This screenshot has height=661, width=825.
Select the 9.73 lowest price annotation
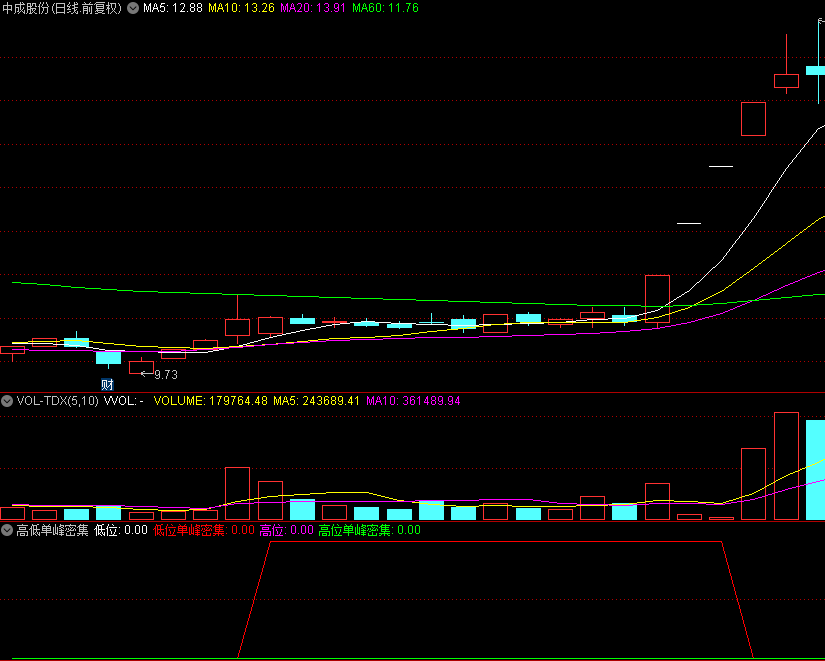(x=166, y=375)
